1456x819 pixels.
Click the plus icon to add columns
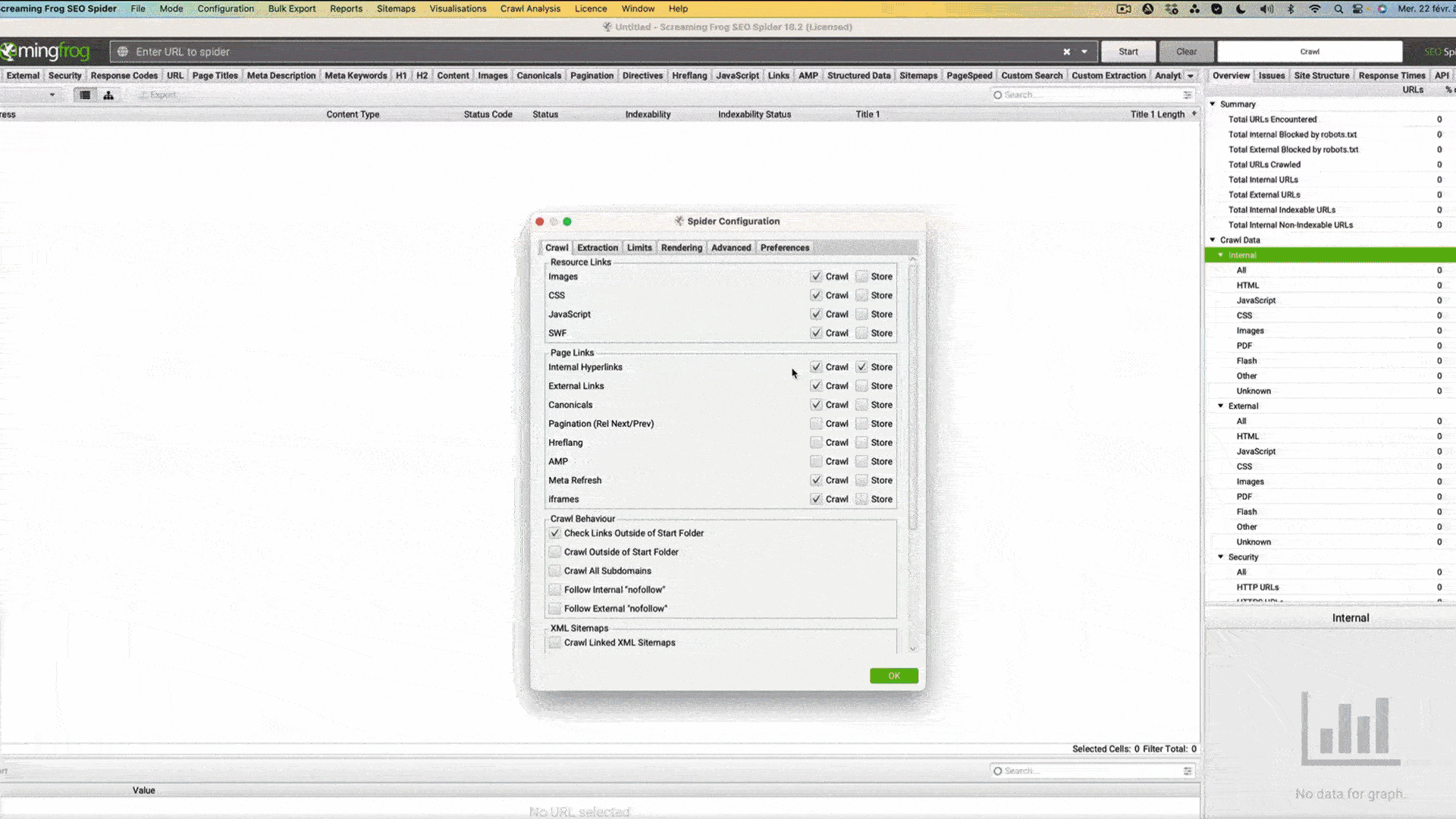pos(1194,114)
